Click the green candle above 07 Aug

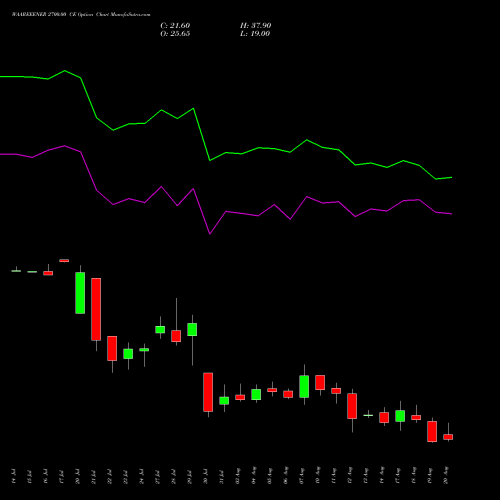click(x=304, y=387)
